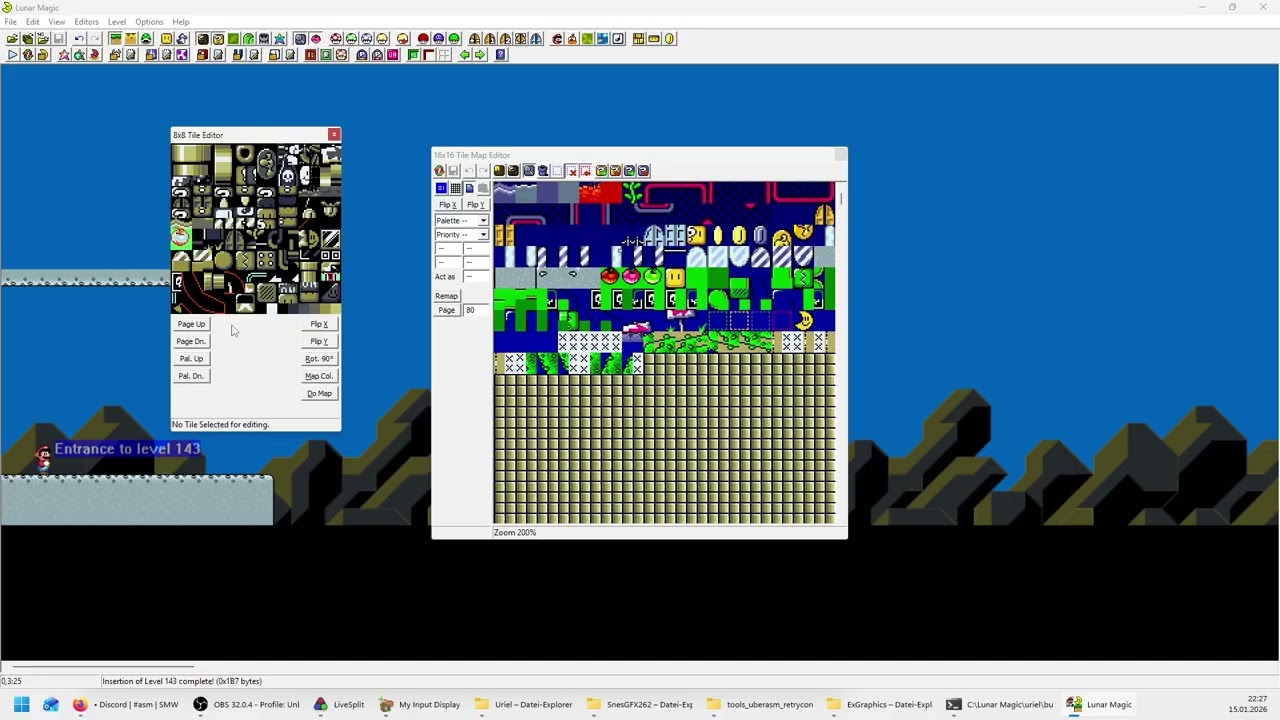Toggle the grid display button in Tile Map Editor
1280x720 pixels.
point(455,188)
